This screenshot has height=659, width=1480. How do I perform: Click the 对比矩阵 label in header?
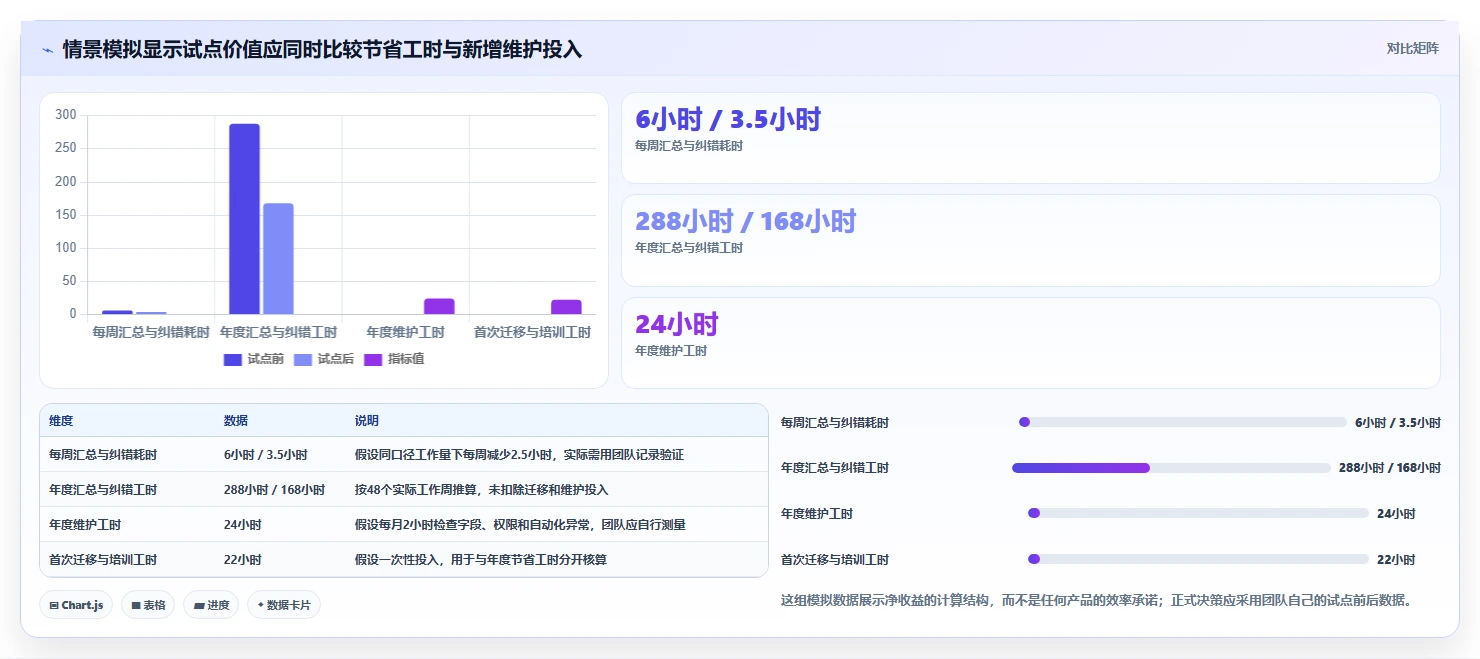[x=1413, y=48]
